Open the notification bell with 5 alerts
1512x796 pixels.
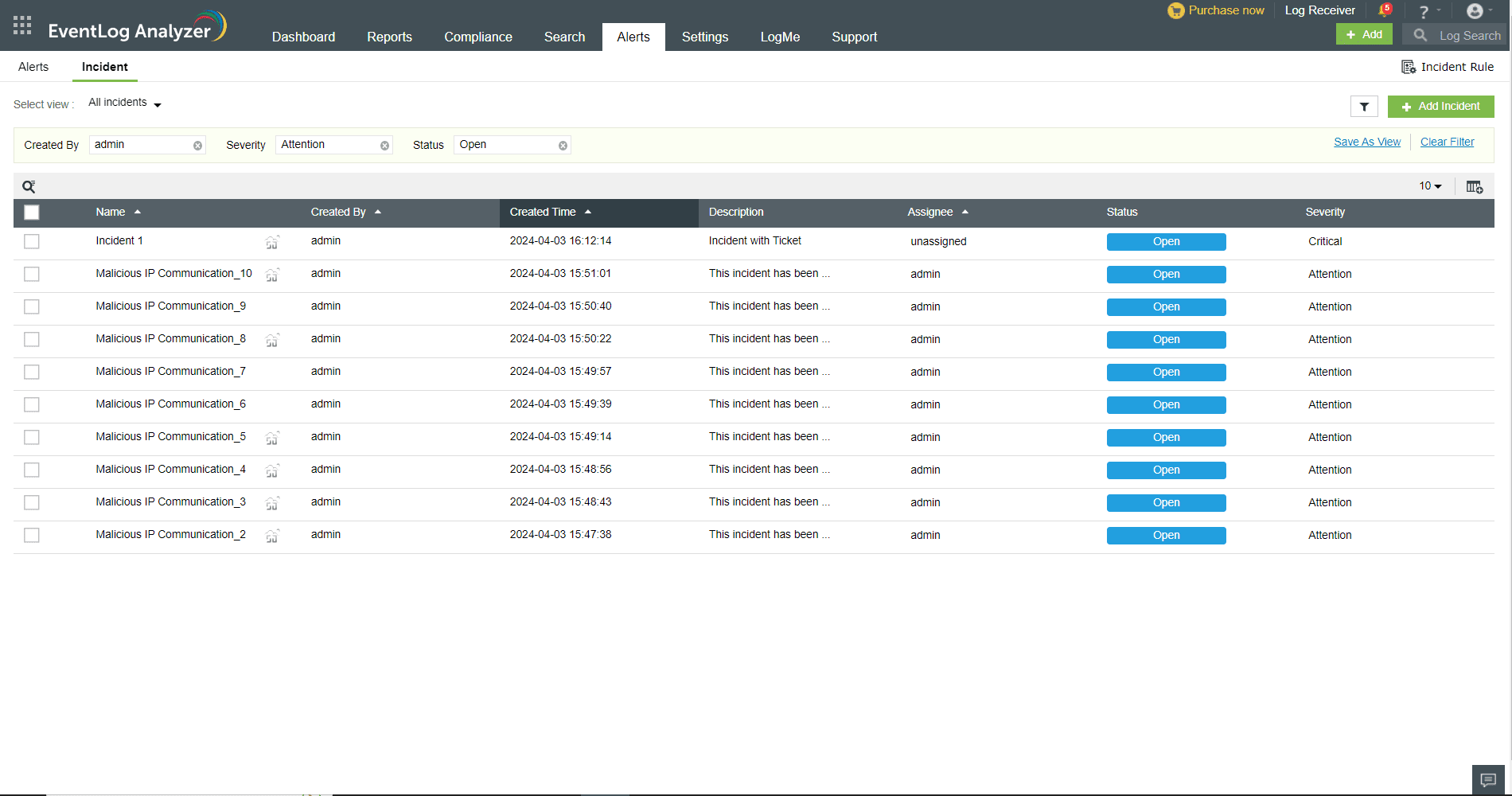point(1385,10)
